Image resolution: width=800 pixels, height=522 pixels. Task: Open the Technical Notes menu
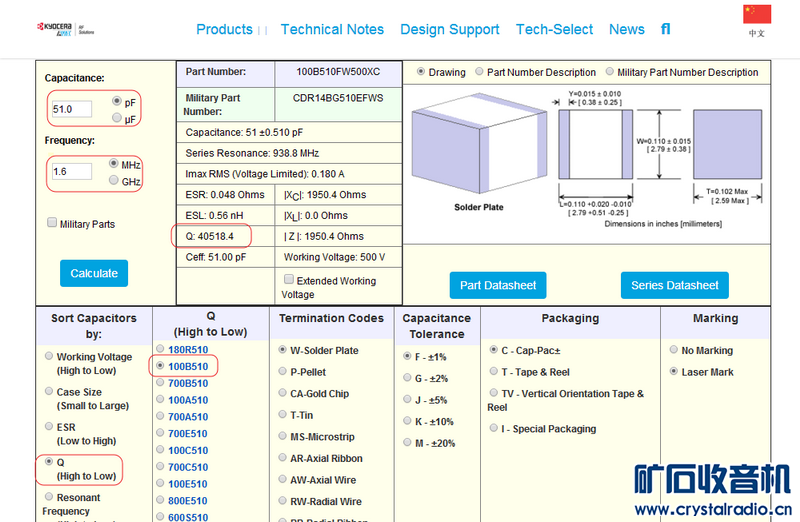pyautogui.click(x=332, y=29)
